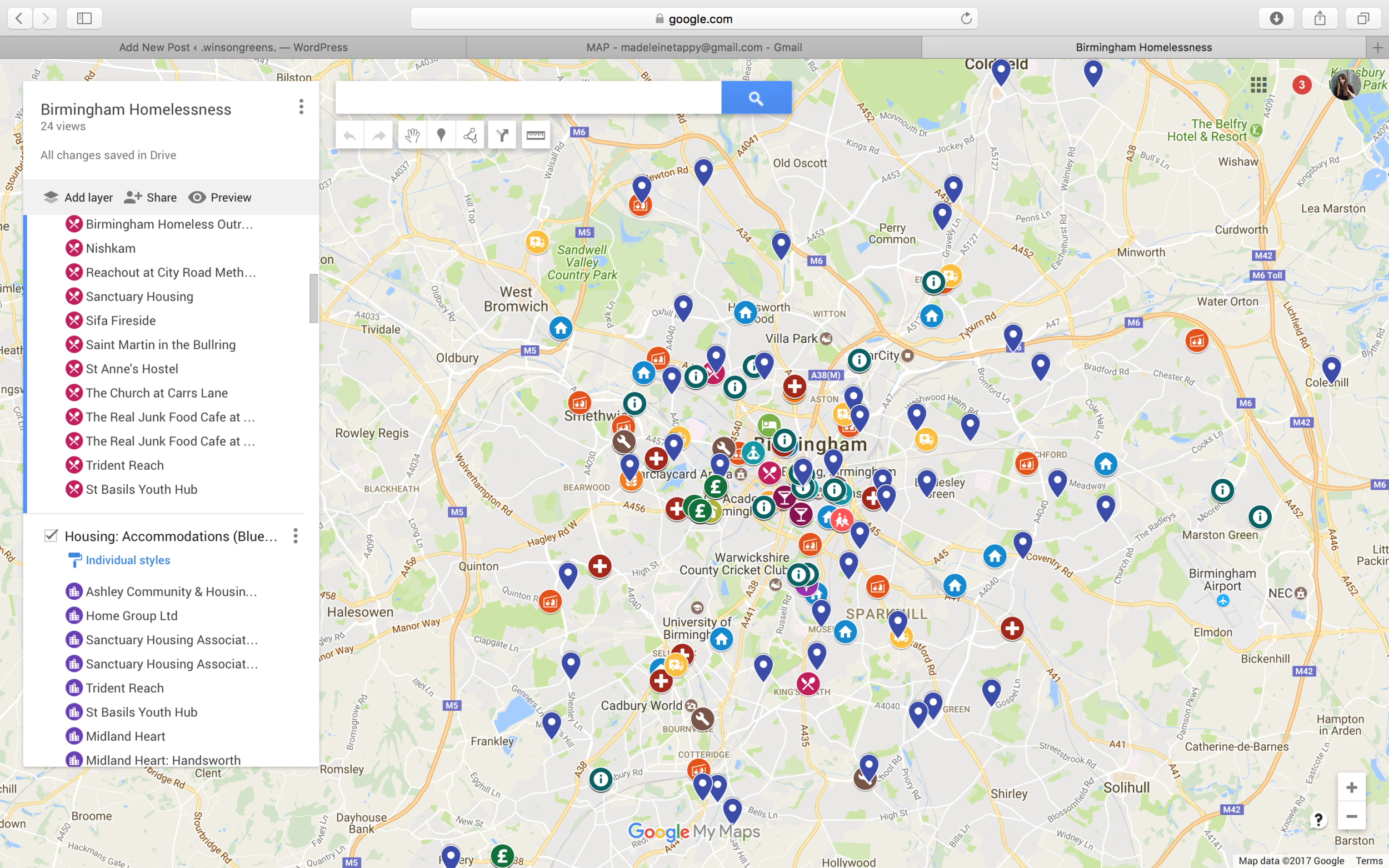This screenshot has width=1389, height=868.
Task: Select the Add marker tool
Action: 441,136
